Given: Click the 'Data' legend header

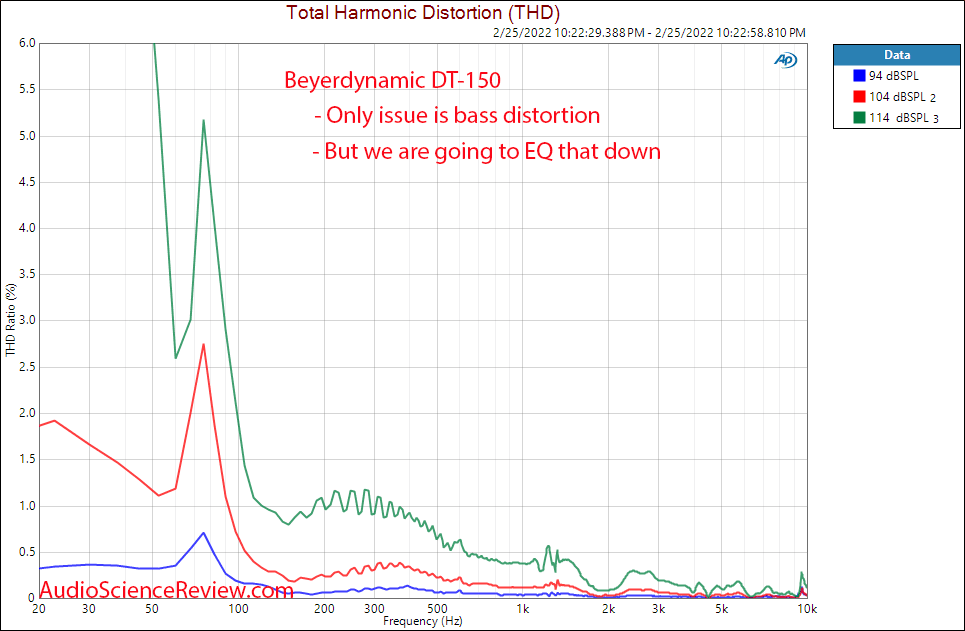Looking at the screenshot, I should click(x=897, y=55).
